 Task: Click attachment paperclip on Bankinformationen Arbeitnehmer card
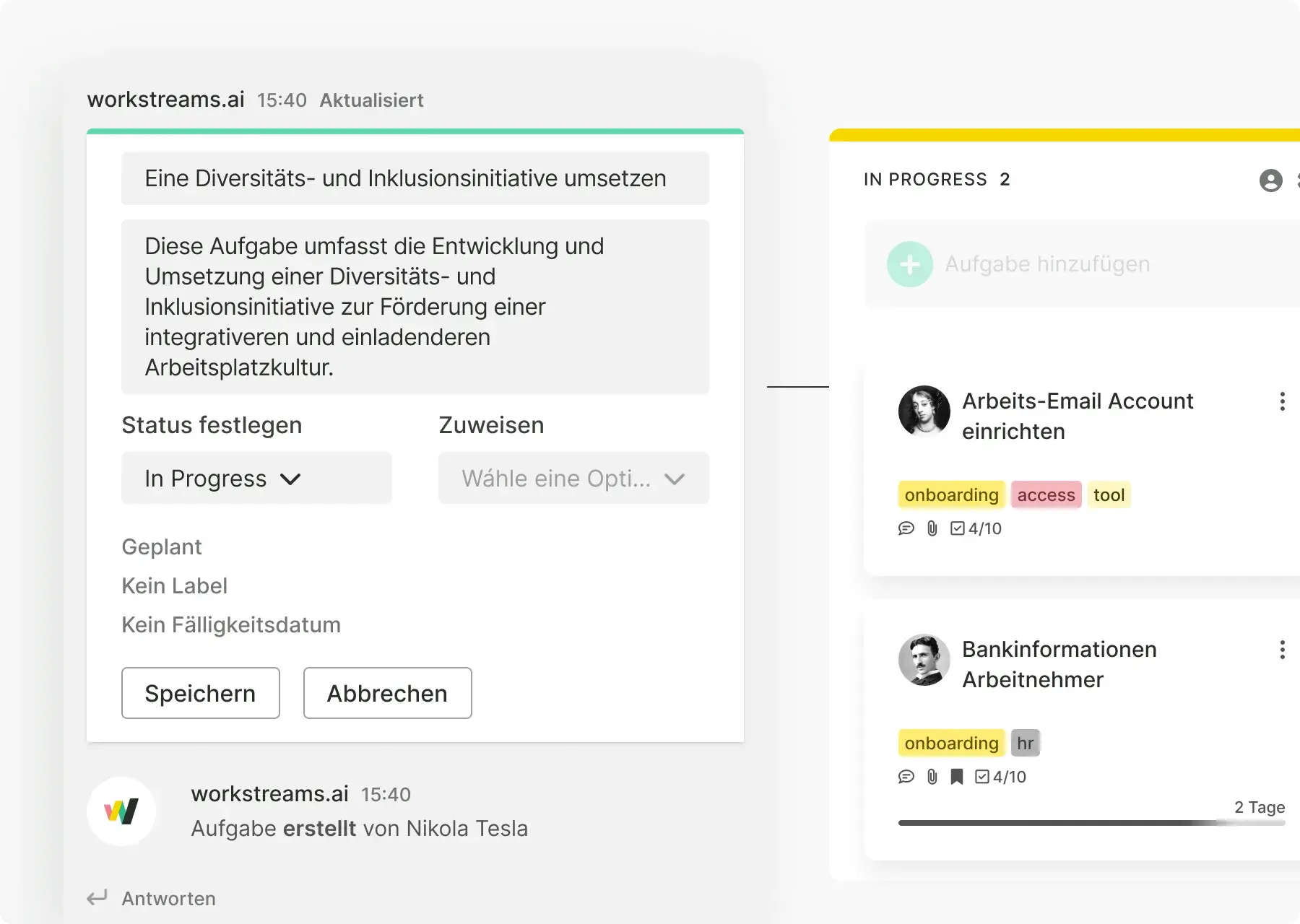click(x=932, y=777)
